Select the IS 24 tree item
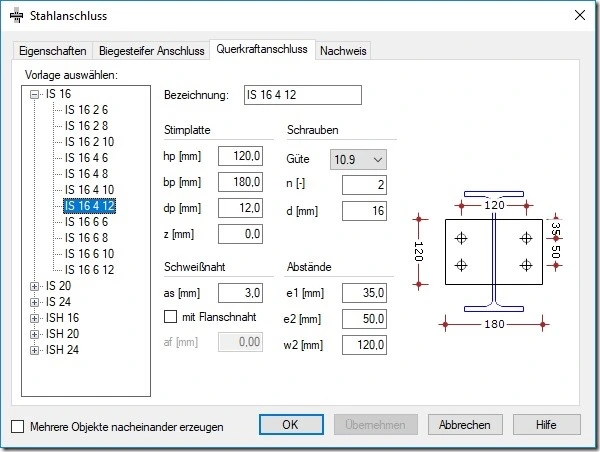 (x=59, y=302)
